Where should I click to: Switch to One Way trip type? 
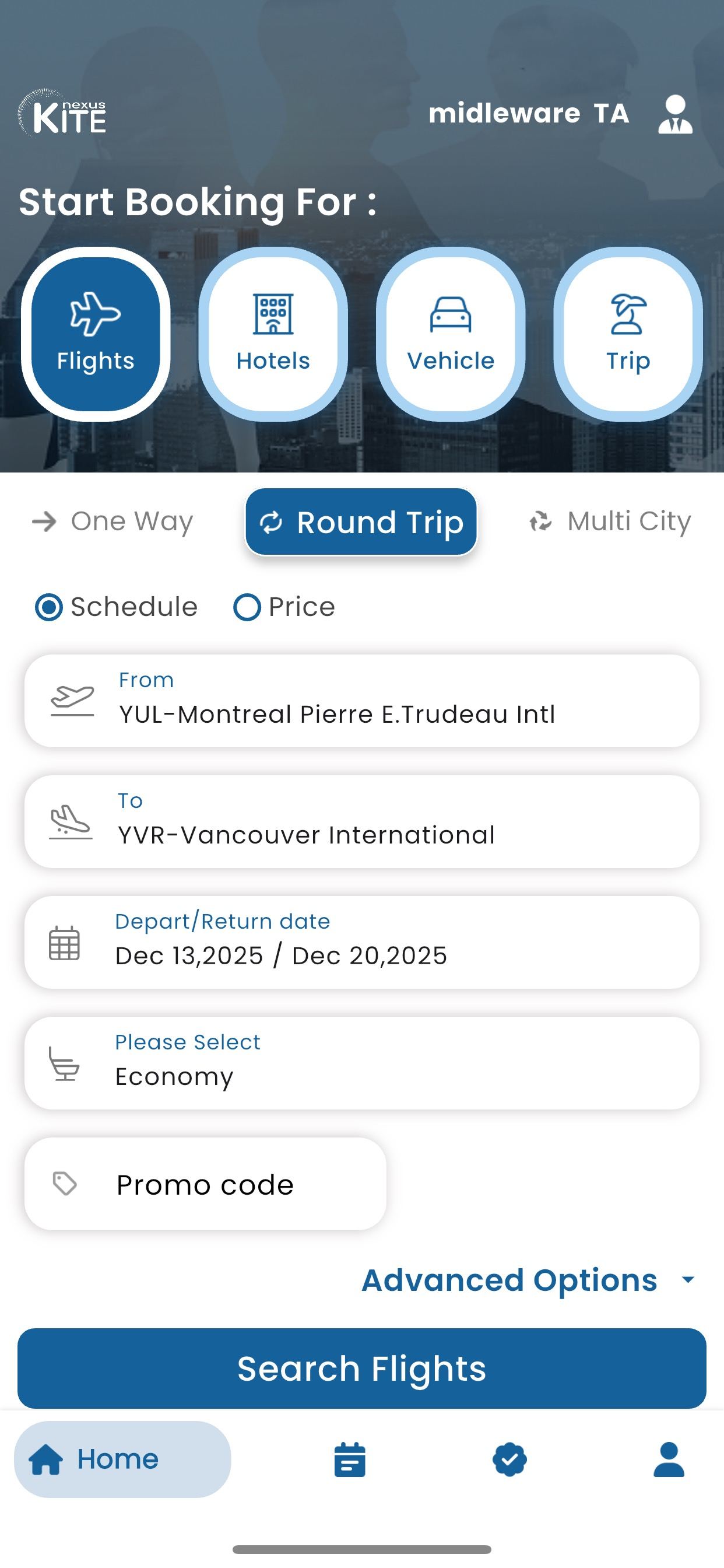113,521
